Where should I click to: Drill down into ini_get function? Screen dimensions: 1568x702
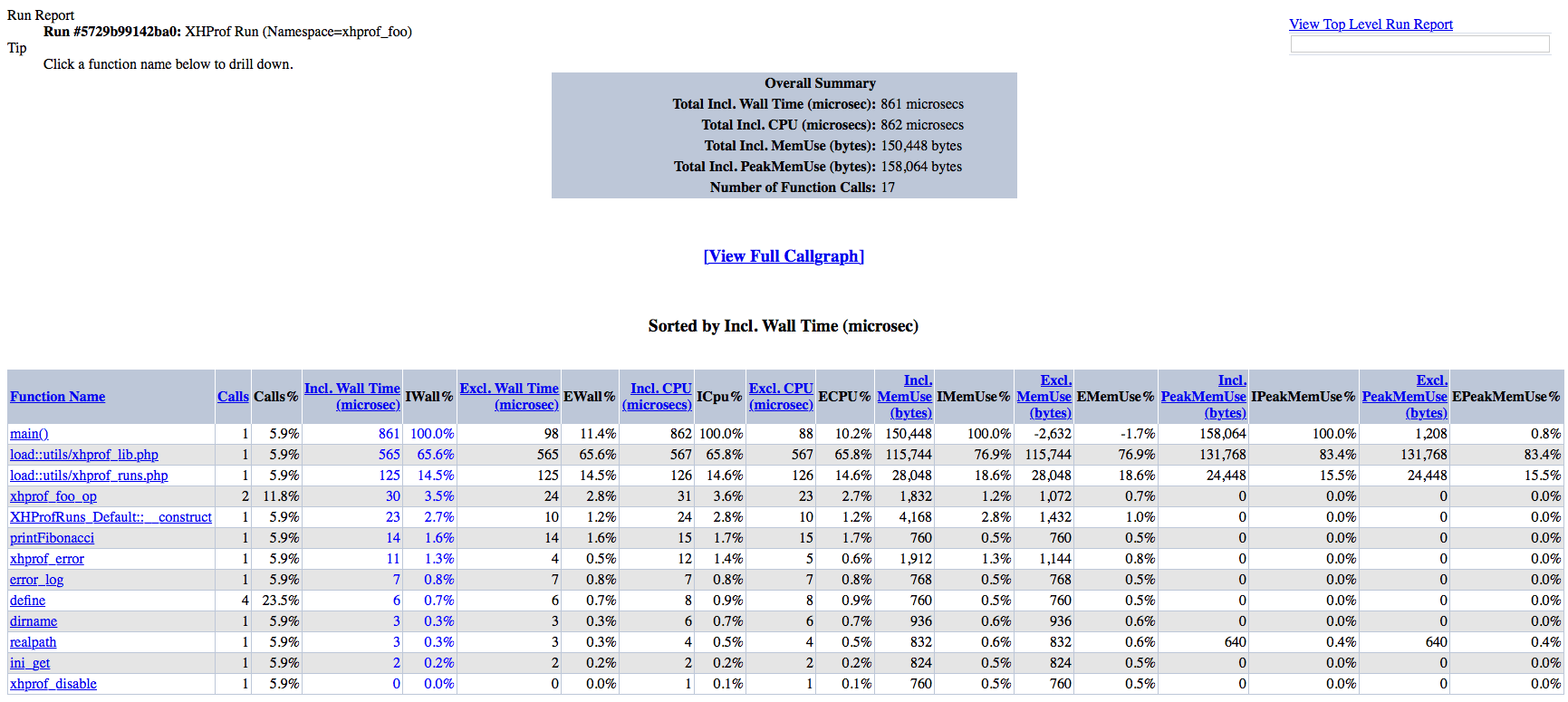tap(30, 663)
